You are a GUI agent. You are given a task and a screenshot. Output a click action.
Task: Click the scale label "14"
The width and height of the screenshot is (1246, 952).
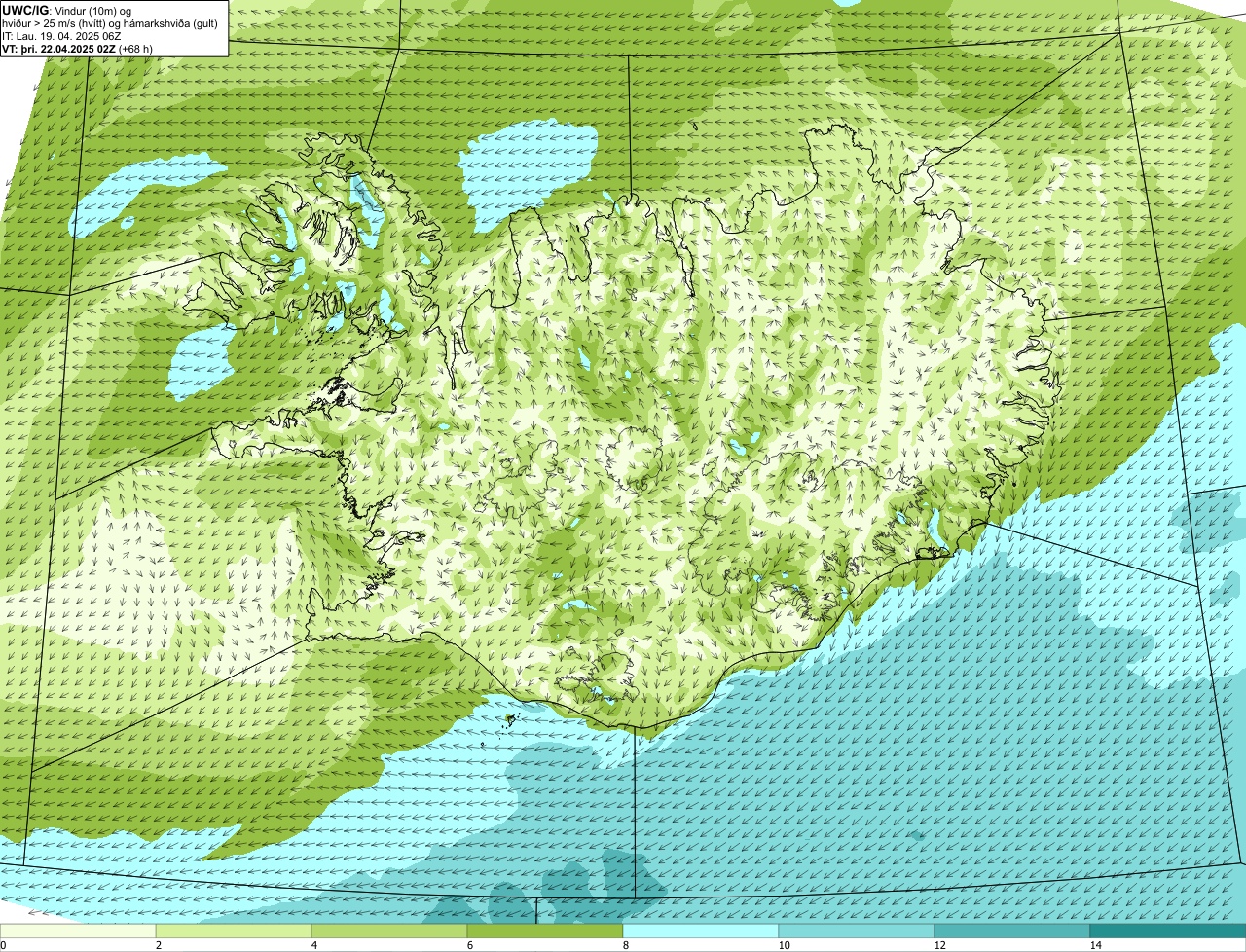click(x=1095, y=945)
